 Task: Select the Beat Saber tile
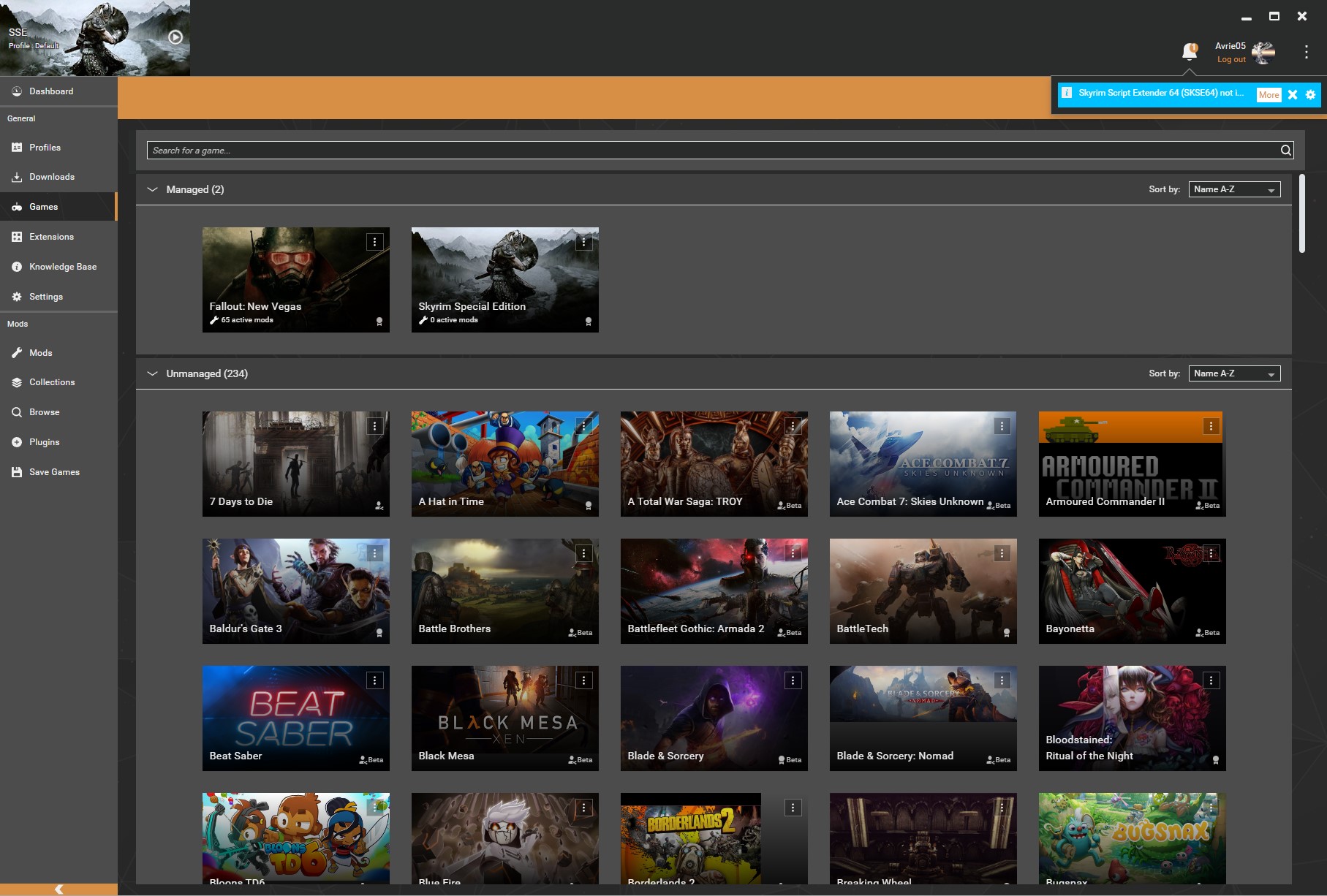point(296,718)
